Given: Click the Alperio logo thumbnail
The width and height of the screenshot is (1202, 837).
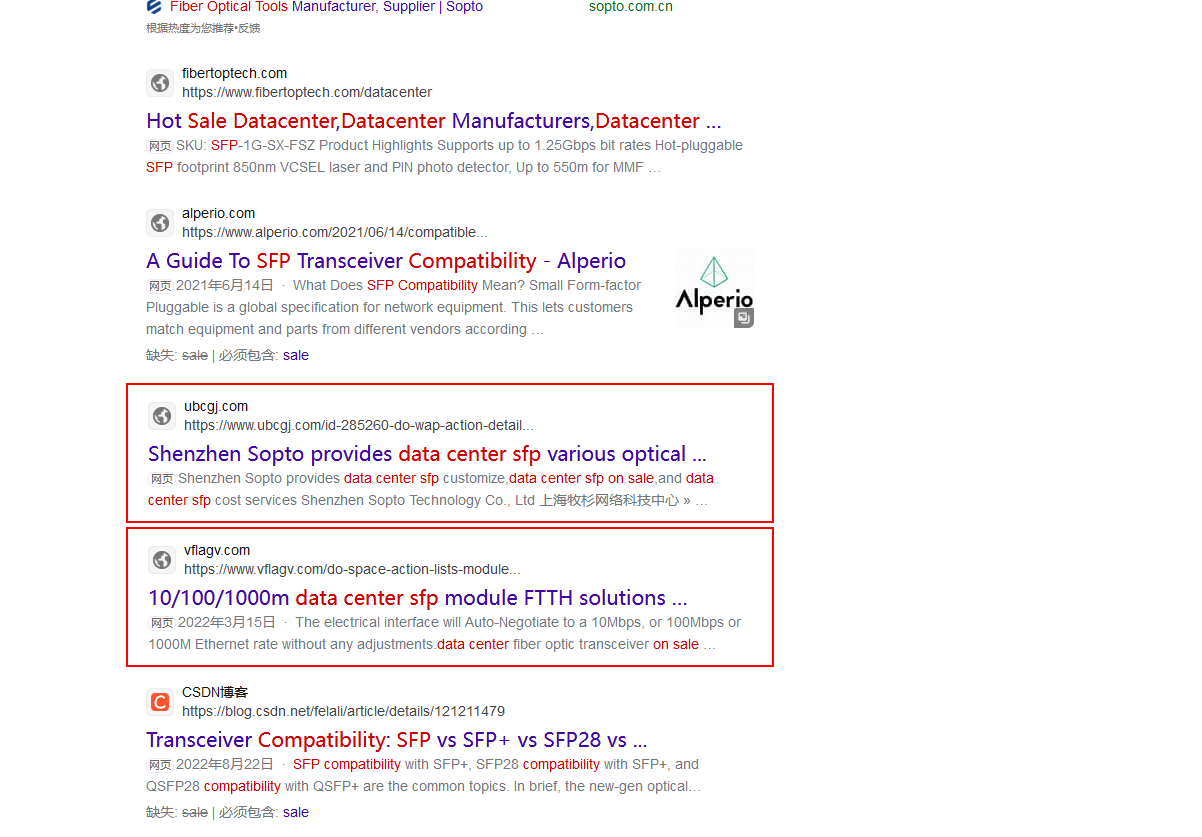Looking at the screenshot, I should pyautogui.click(x=714, y=288).
